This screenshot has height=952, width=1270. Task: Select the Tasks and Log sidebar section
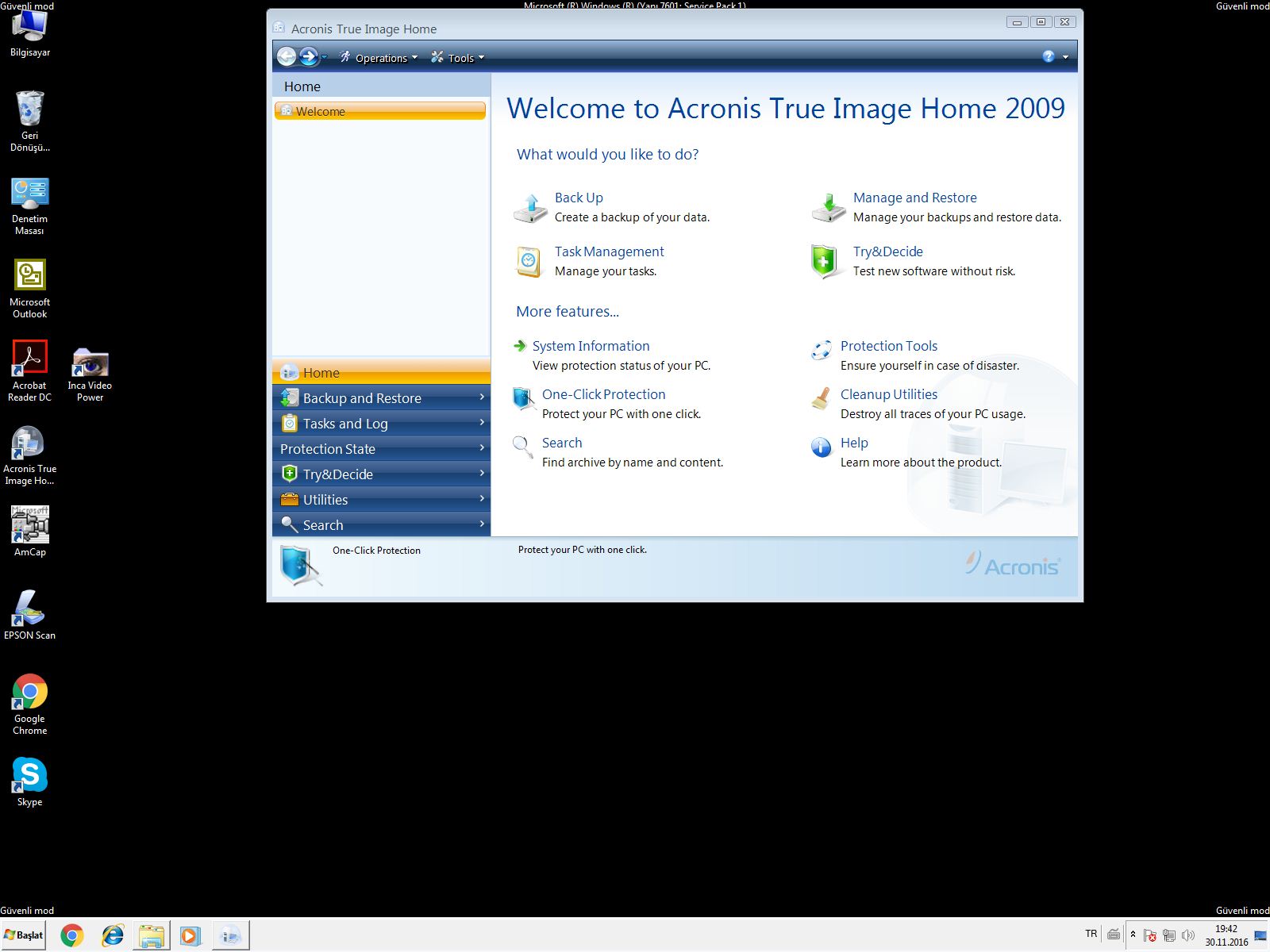click(381, 423)
